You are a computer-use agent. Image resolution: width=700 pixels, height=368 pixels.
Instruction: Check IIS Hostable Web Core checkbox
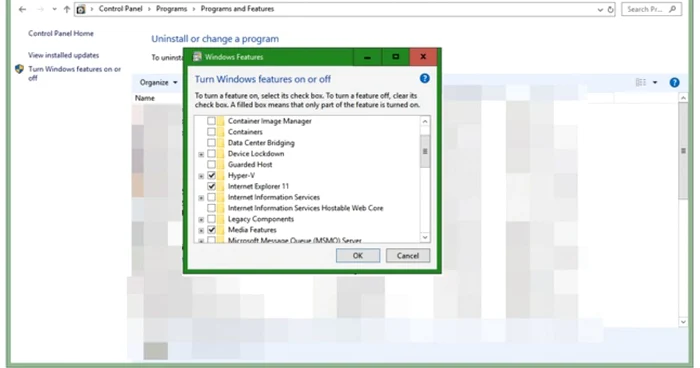tap(212, 208)
